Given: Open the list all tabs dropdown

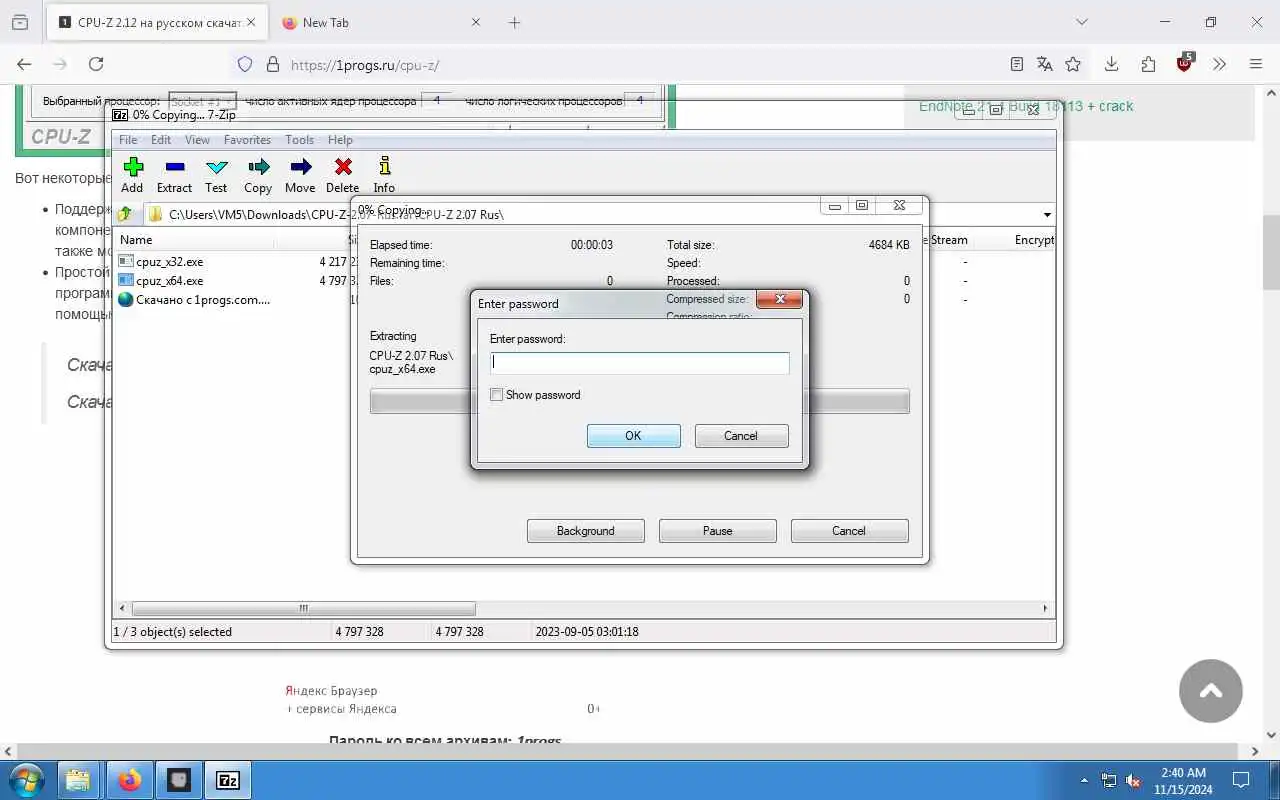Looking at the screenshot, I should pyautogui.click(x=1081, y=22).
